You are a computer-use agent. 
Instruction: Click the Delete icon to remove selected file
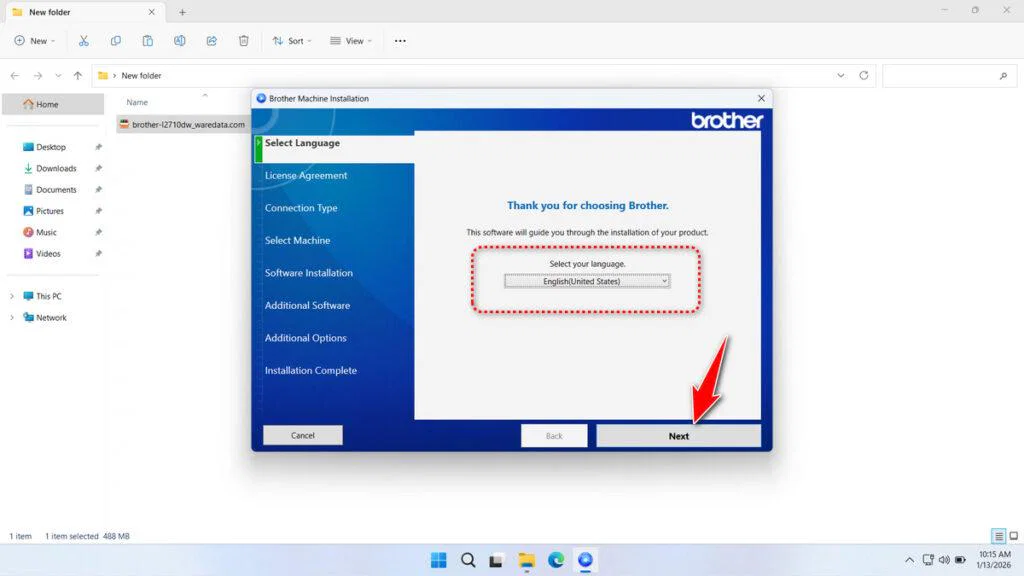[x=243, y=40]
